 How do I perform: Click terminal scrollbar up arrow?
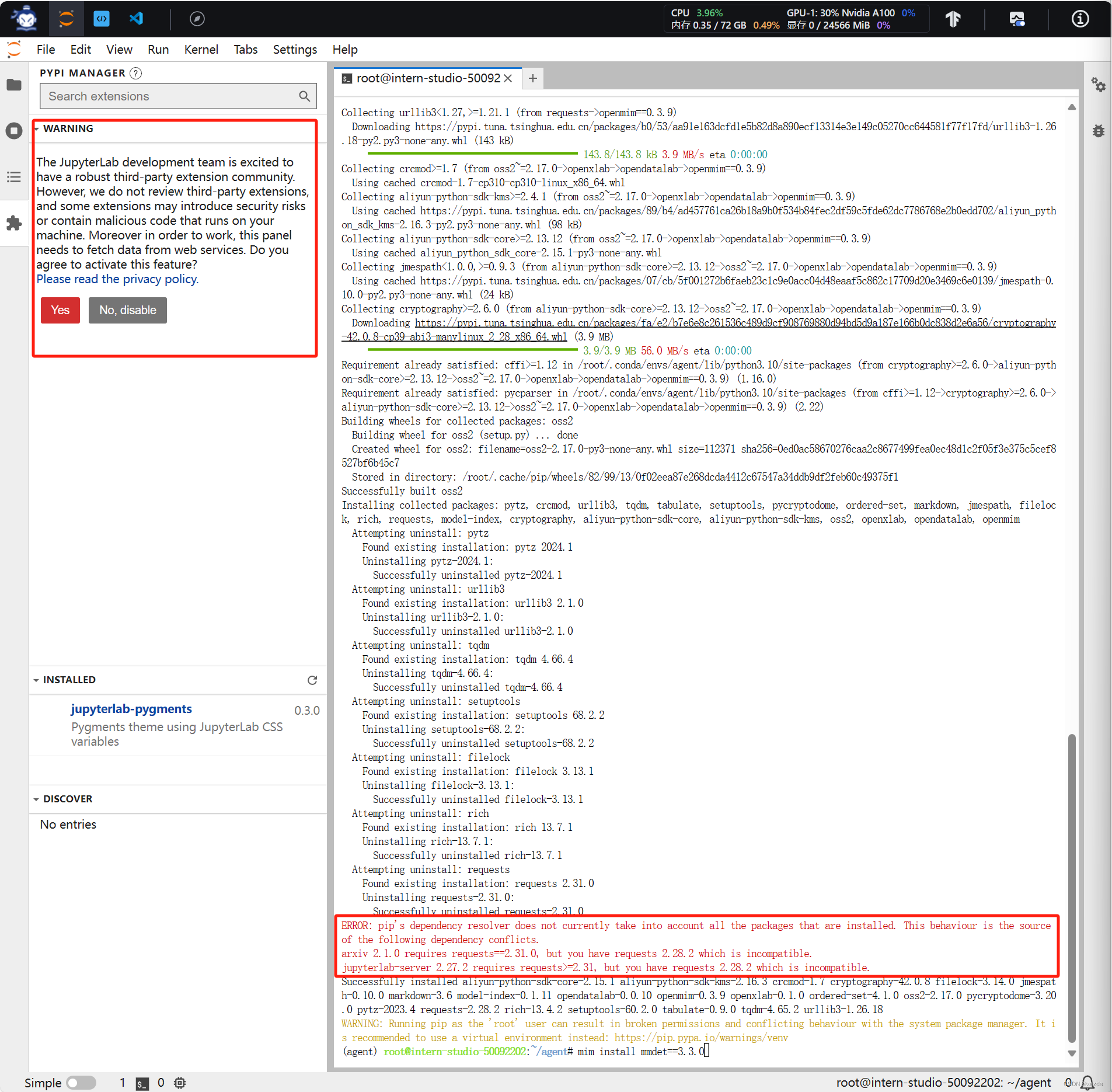coord(1072,107)
